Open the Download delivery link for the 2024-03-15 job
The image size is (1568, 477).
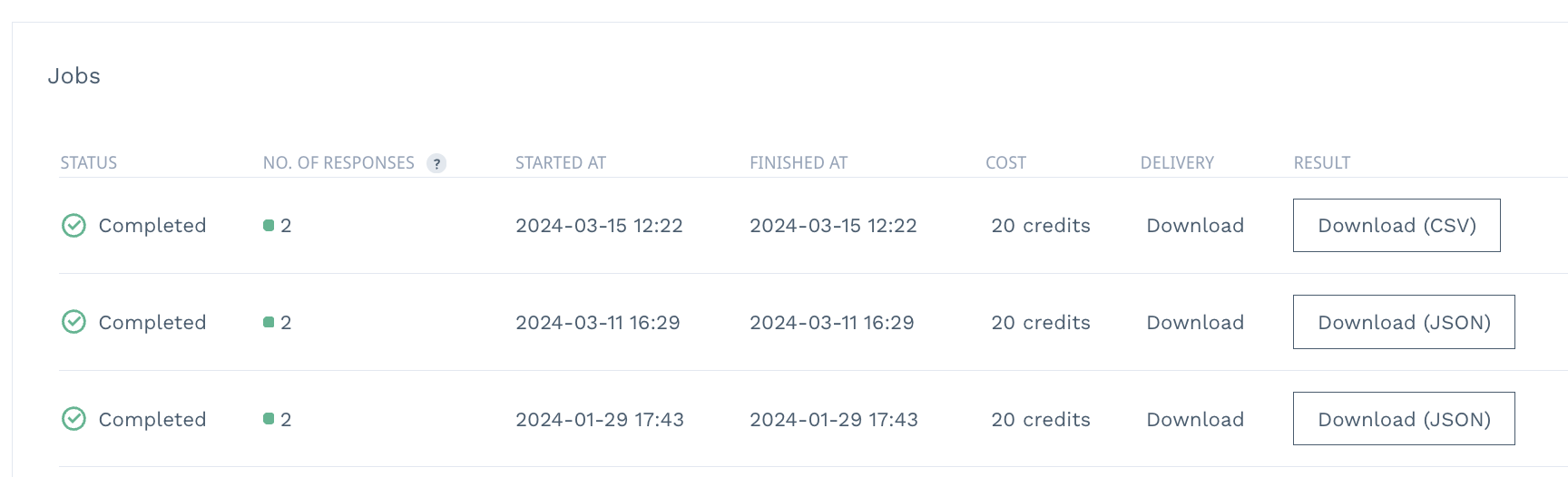point(1194,226)
